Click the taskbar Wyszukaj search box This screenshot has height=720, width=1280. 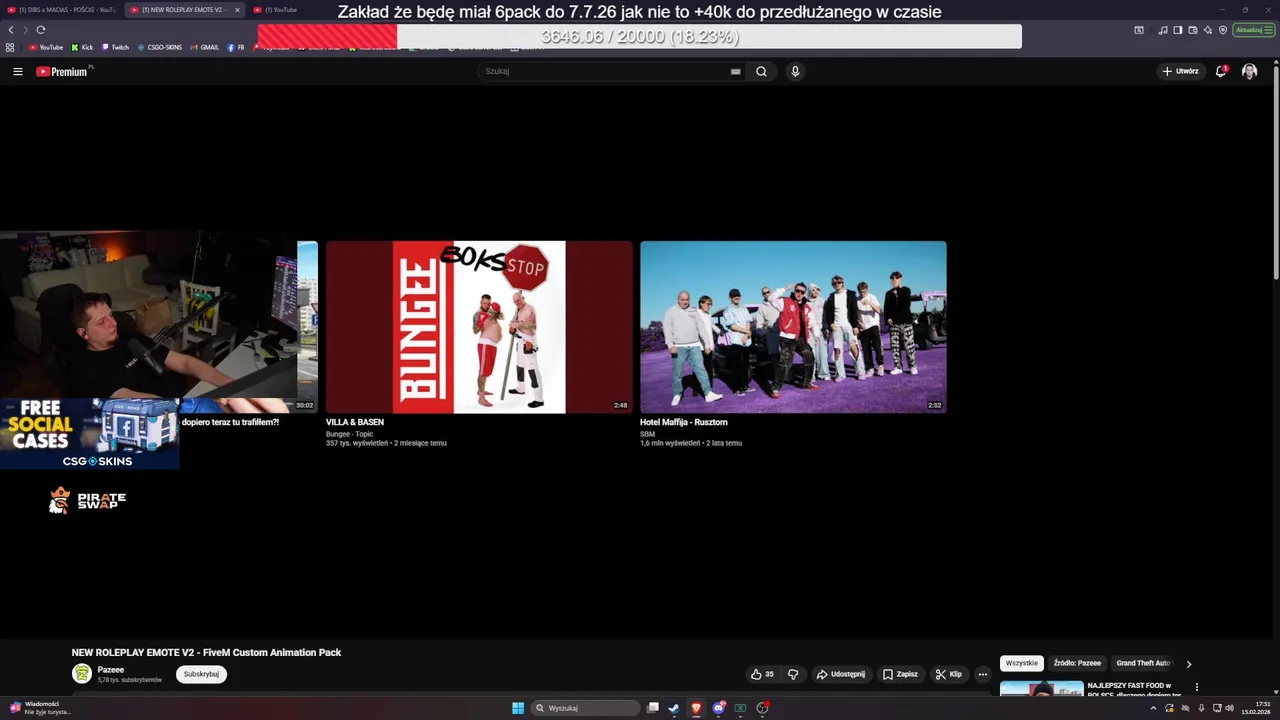click(586, 708)
